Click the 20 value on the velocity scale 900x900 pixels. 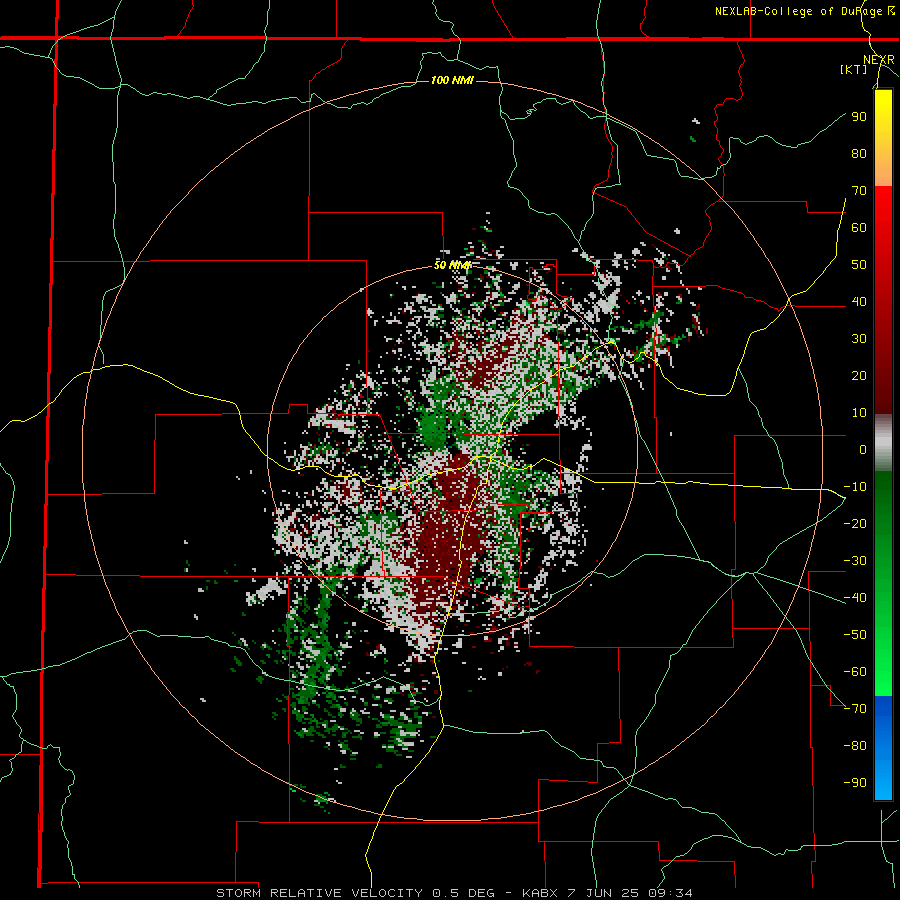(859, 376)
